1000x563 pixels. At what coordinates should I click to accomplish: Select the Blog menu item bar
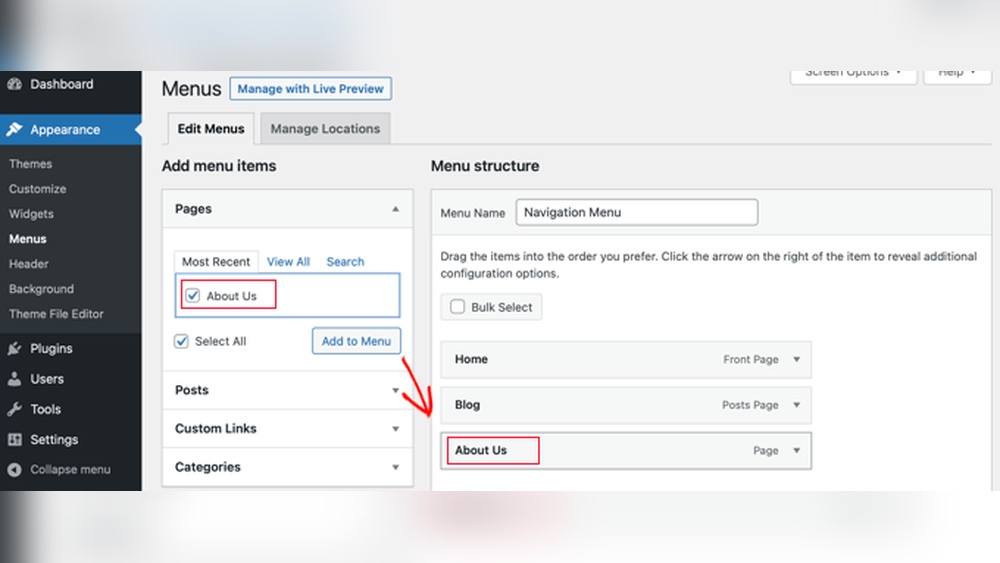point(626,405)
